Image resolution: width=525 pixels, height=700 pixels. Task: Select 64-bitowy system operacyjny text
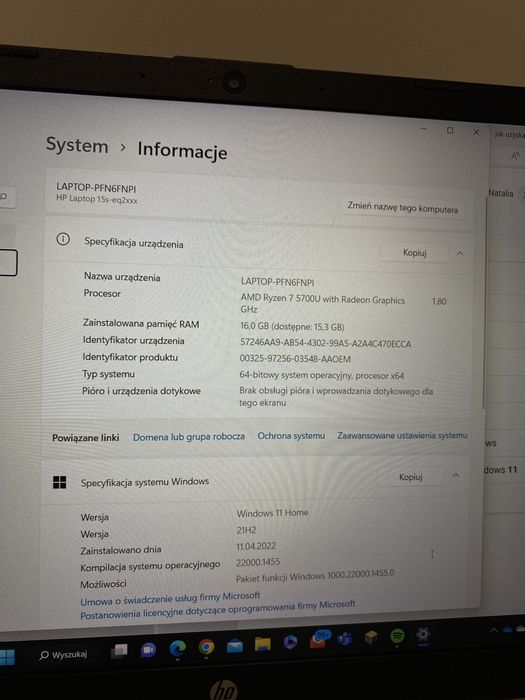click(321, 375)
